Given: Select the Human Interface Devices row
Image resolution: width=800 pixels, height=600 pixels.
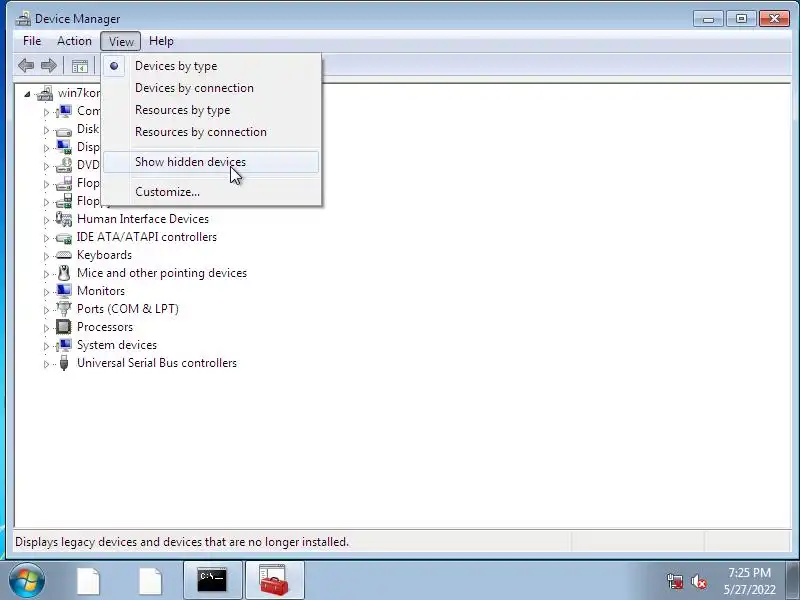Looking at the screenshot, I should pos(143,219).
